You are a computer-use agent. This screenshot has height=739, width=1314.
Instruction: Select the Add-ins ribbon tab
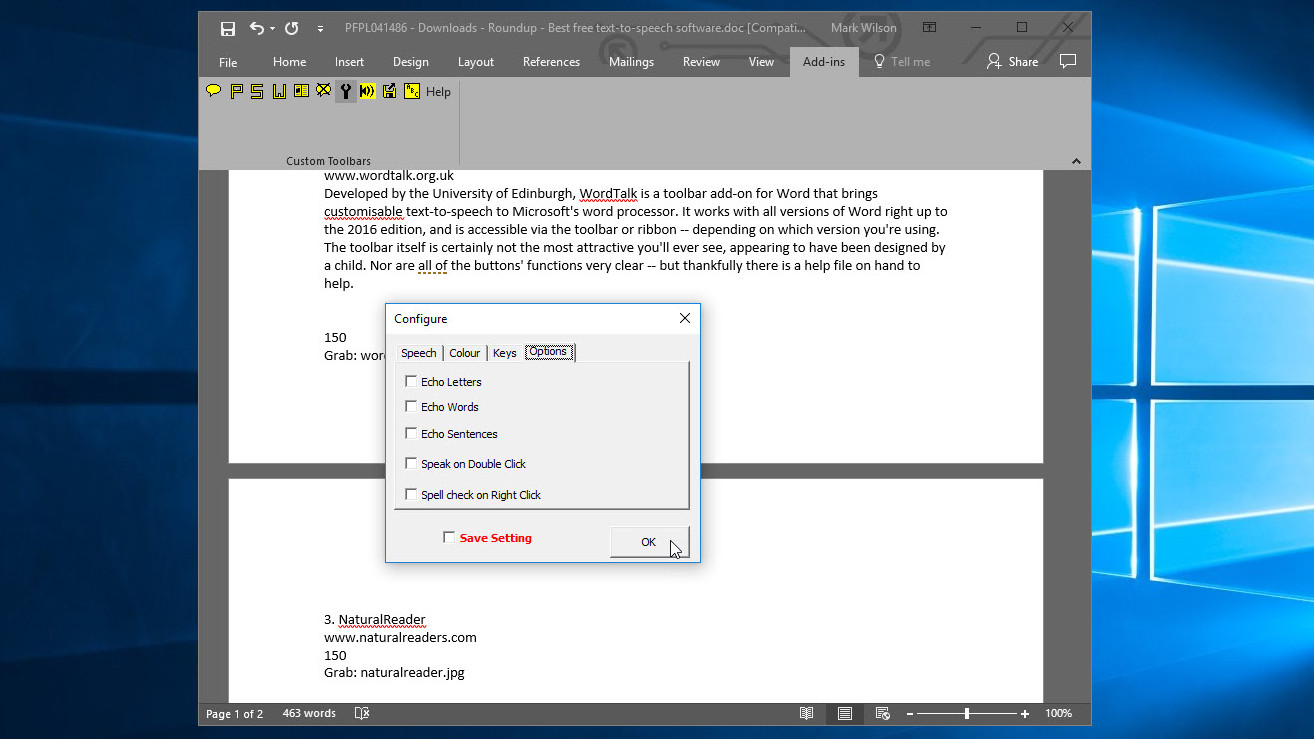824,62
